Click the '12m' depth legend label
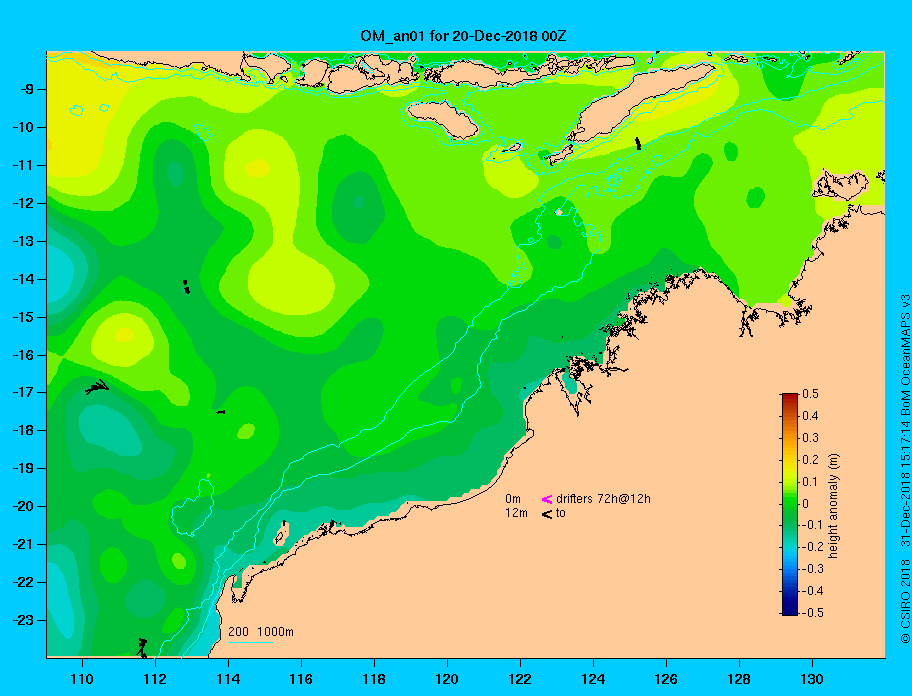The image size is (912, 696). (516, 513)
